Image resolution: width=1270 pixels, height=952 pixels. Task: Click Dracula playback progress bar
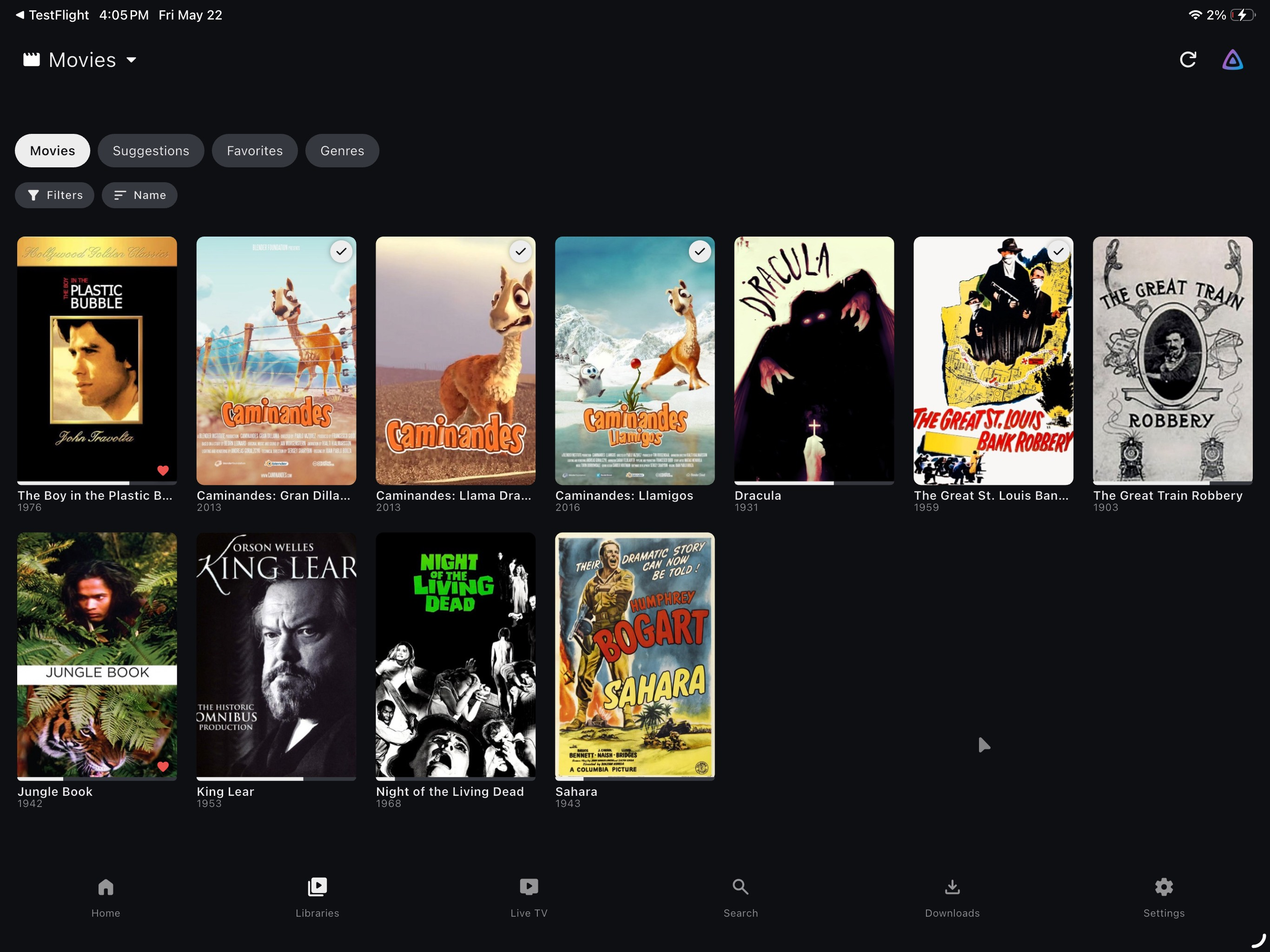coord(814,483)
